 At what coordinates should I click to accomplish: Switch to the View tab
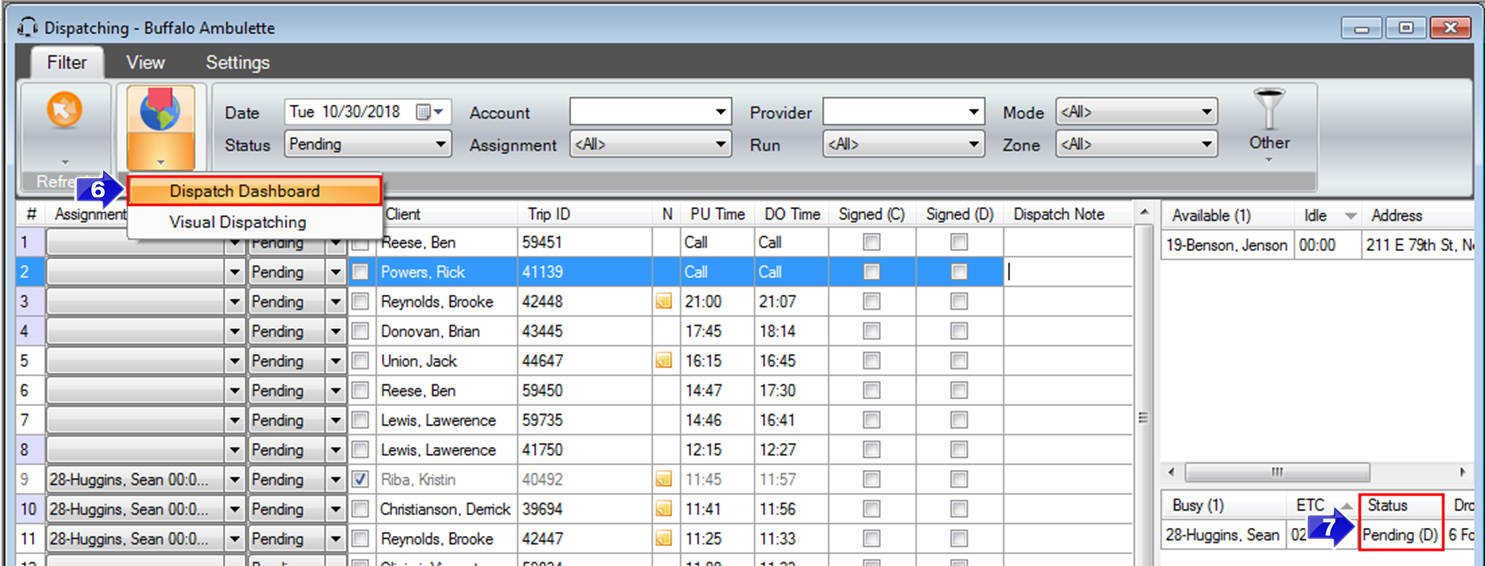click(x=145, y=62)
